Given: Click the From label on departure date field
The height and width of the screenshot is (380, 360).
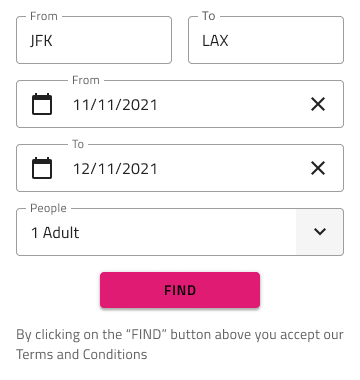Looking at the screenshot, I should 86,80.
